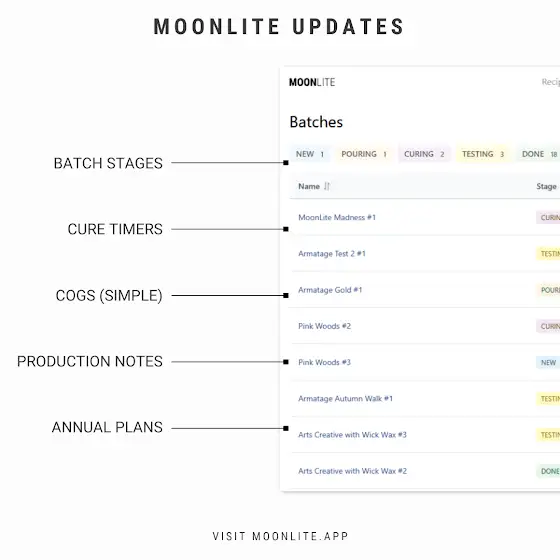This screenshot has height=560, width=560.
Task: Click the DONE badge on Wick Wax #2
Action: (548, 471)
